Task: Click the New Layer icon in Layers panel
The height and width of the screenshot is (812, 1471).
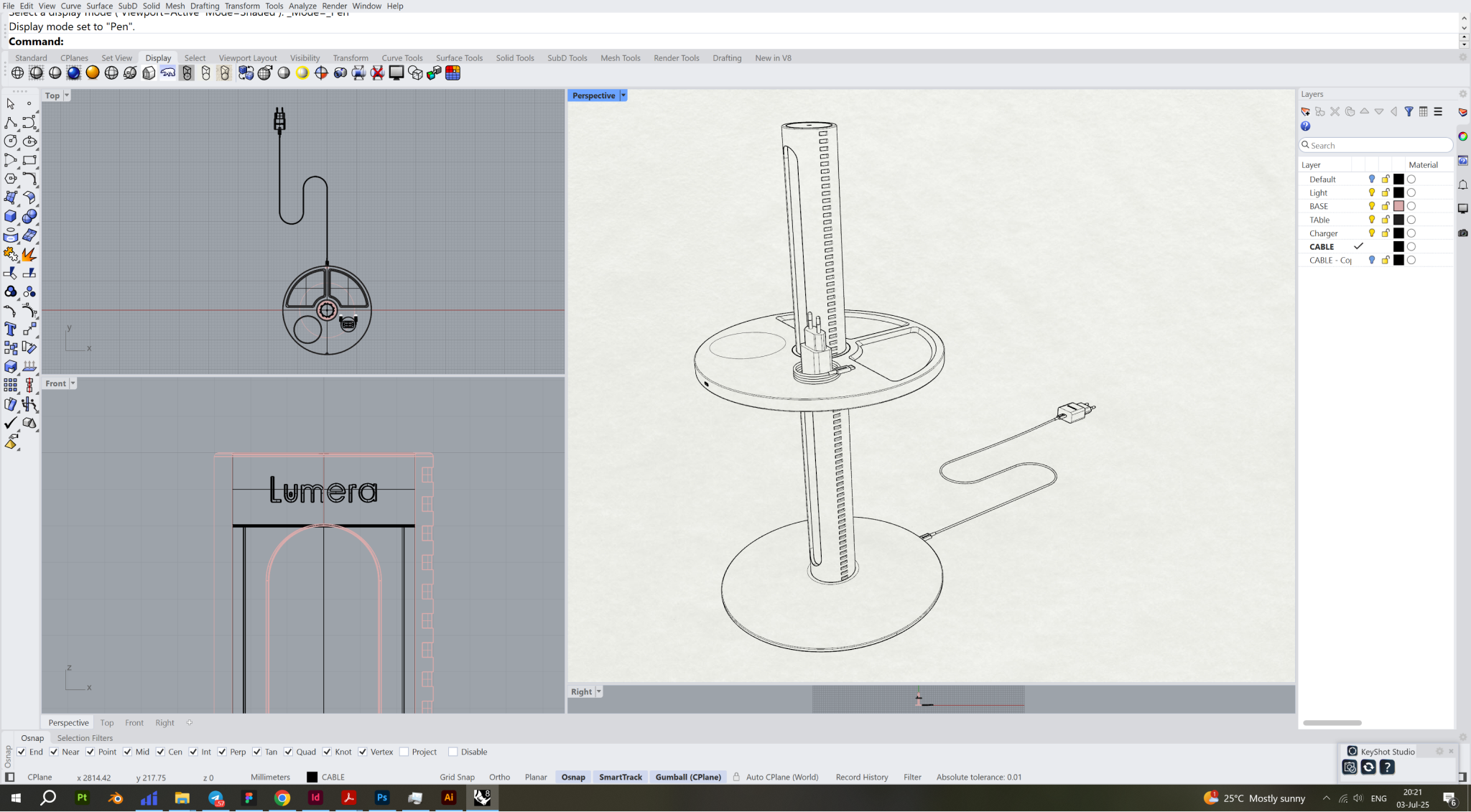Action: click(x=1305, y=112)
